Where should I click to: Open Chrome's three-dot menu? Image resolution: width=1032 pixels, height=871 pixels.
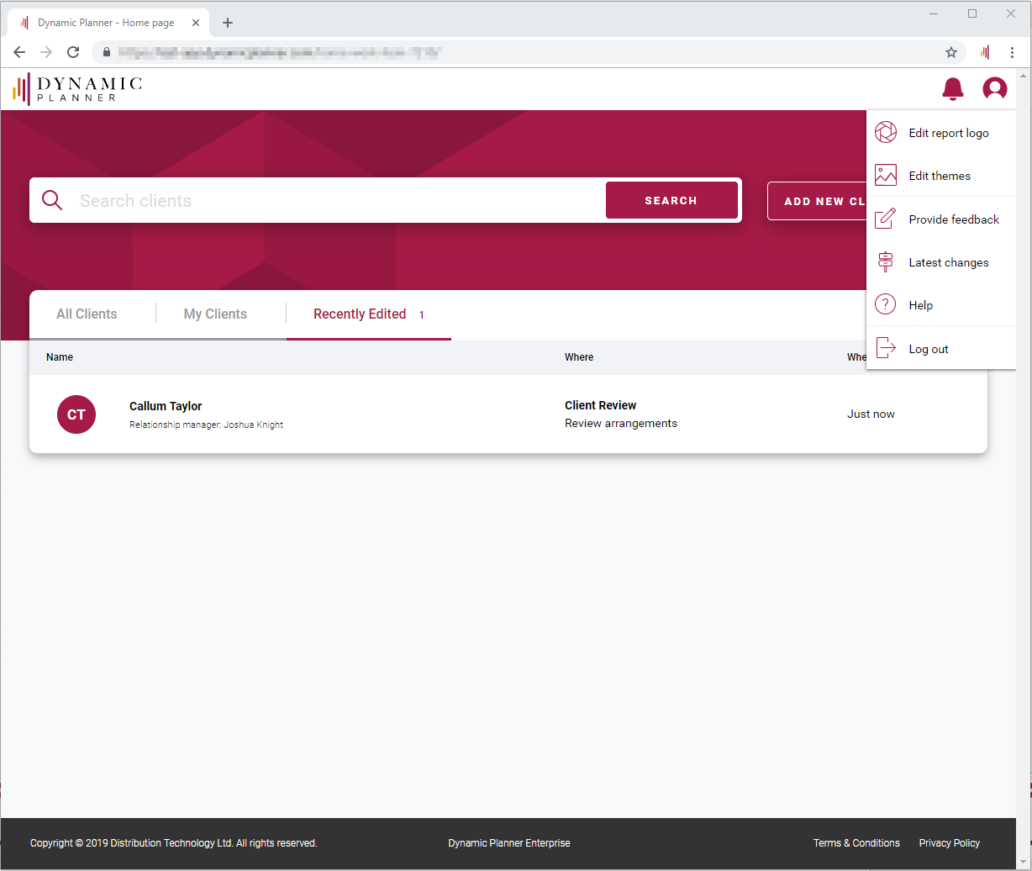pos(1013,52)
